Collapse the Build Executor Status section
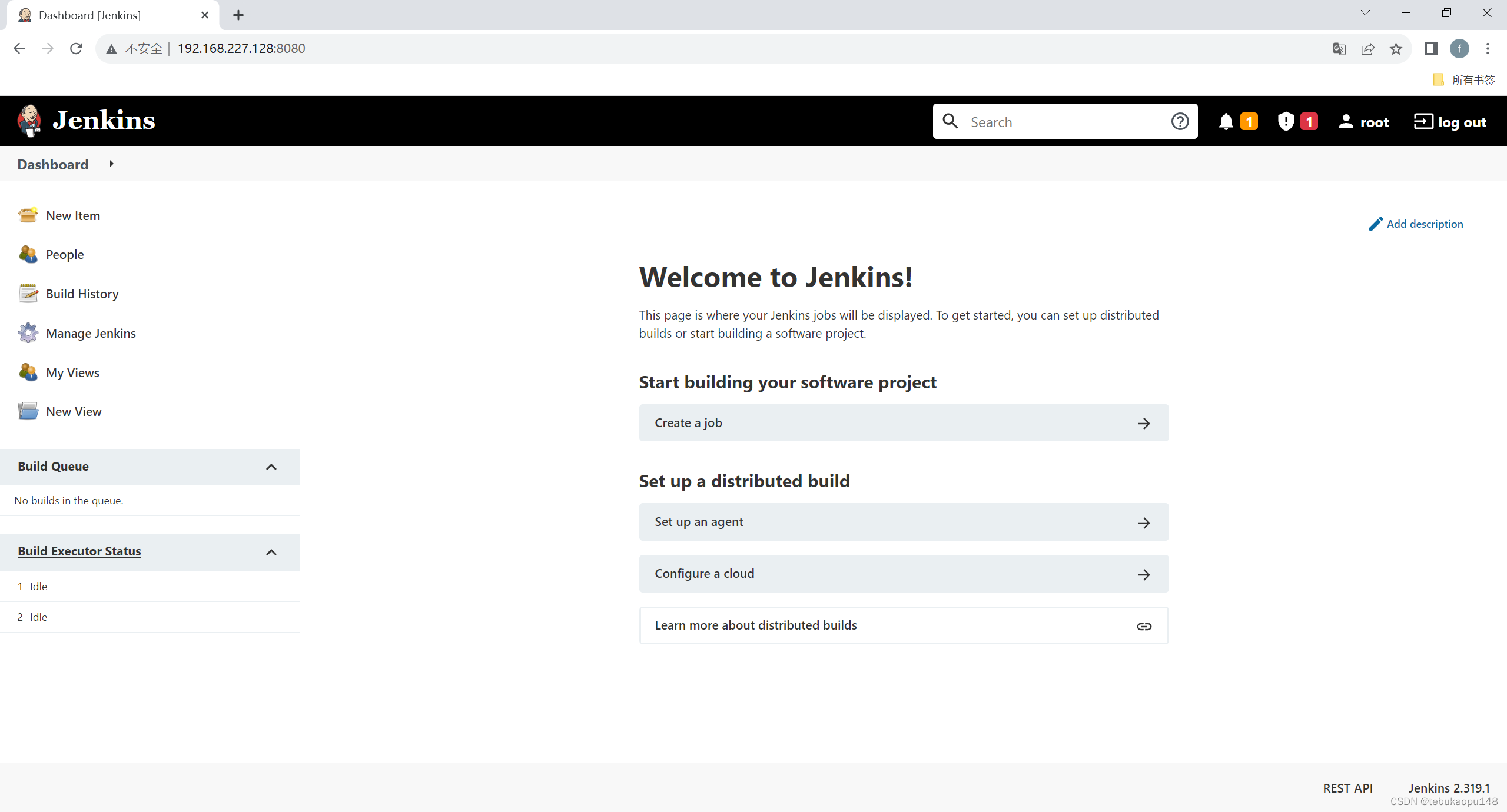This screenshot has height=812, width=1507. coord(271,552)
